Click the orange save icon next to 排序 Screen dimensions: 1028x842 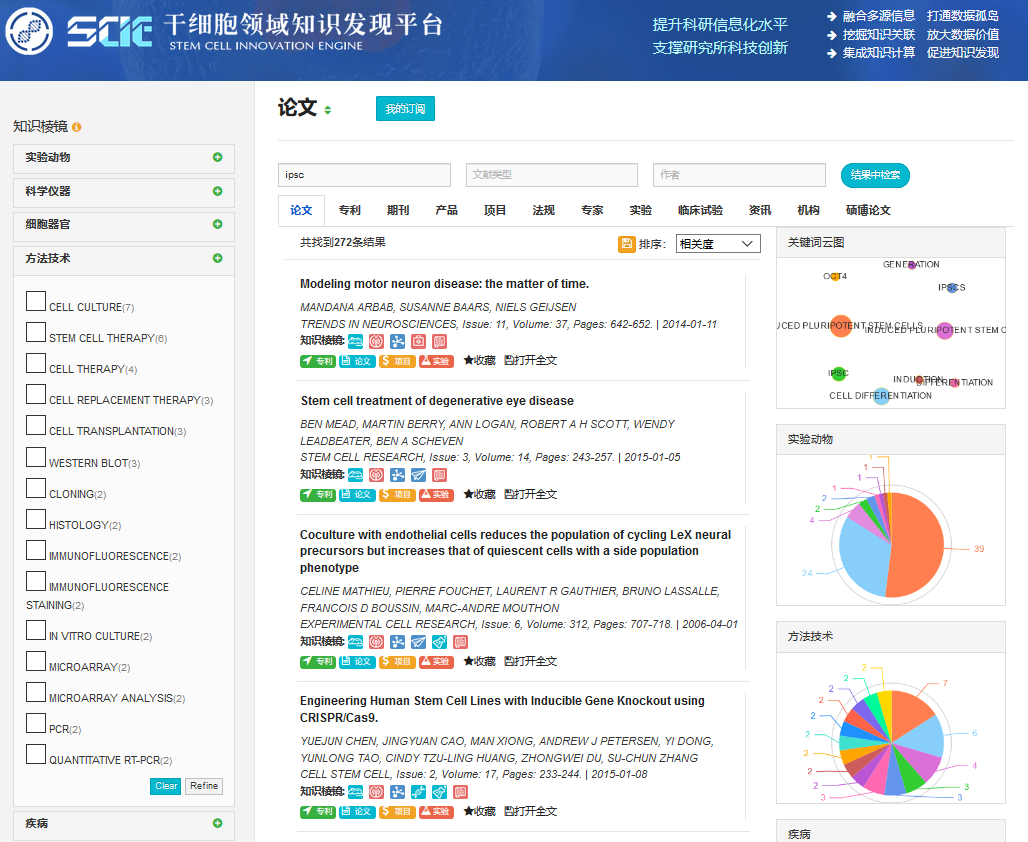[627, 244]
